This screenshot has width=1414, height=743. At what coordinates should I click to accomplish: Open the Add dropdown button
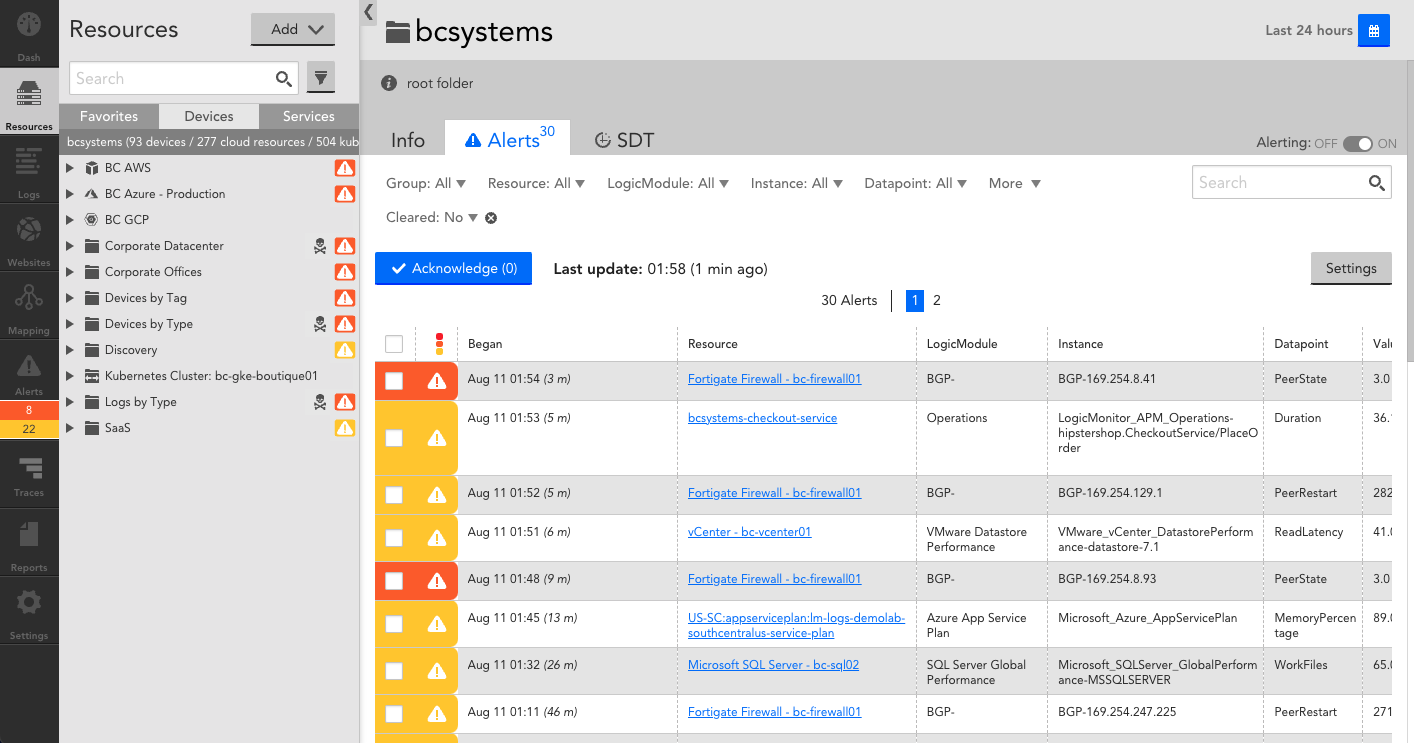(x=292, y=29)
